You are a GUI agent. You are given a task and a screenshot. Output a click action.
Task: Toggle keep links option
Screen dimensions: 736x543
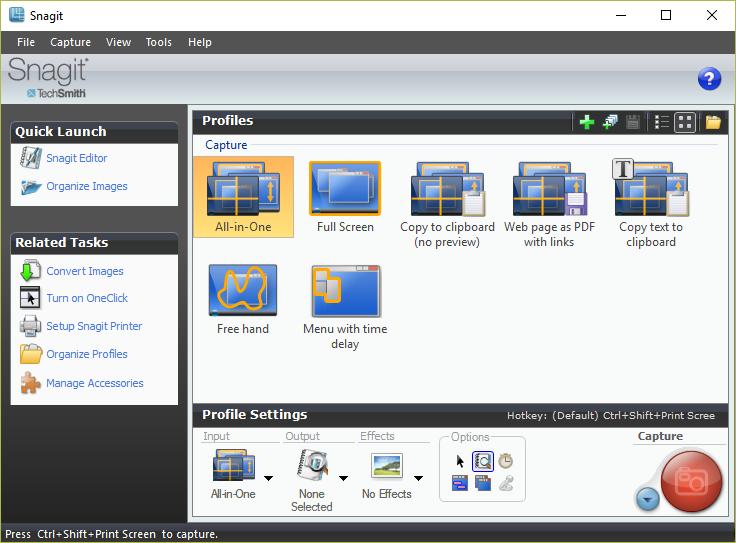point(460,483)
